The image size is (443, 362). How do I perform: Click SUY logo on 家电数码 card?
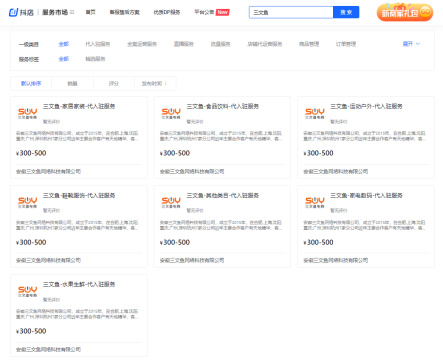tap(315, 202)
